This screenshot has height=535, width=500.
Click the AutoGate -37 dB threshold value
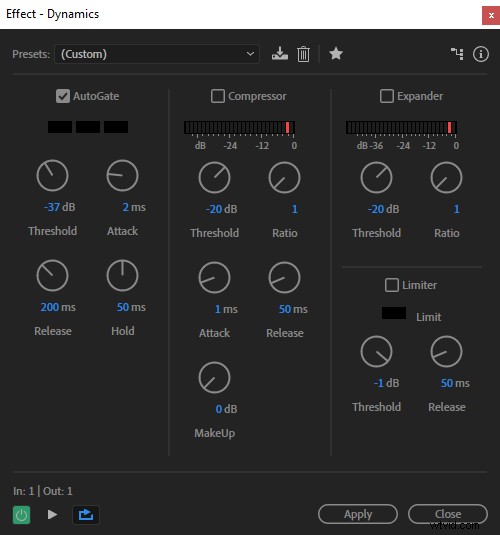click(59, 207)
